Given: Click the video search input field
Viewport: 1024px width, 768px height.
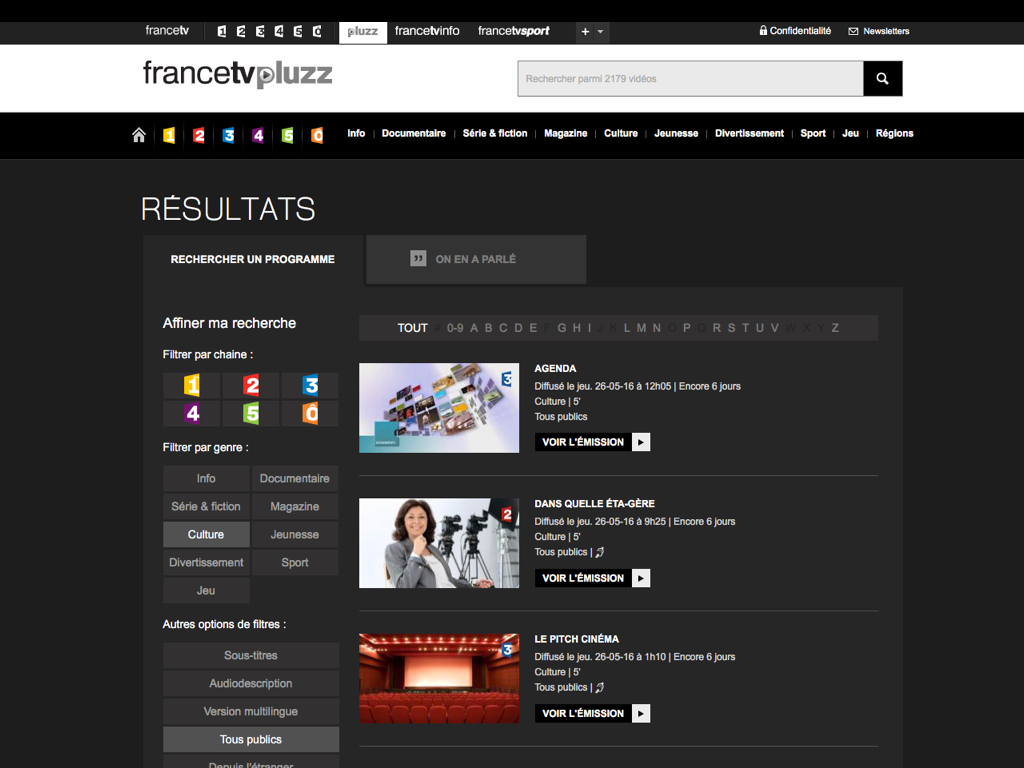Looking at the screenshot, I should coord(690,79).
